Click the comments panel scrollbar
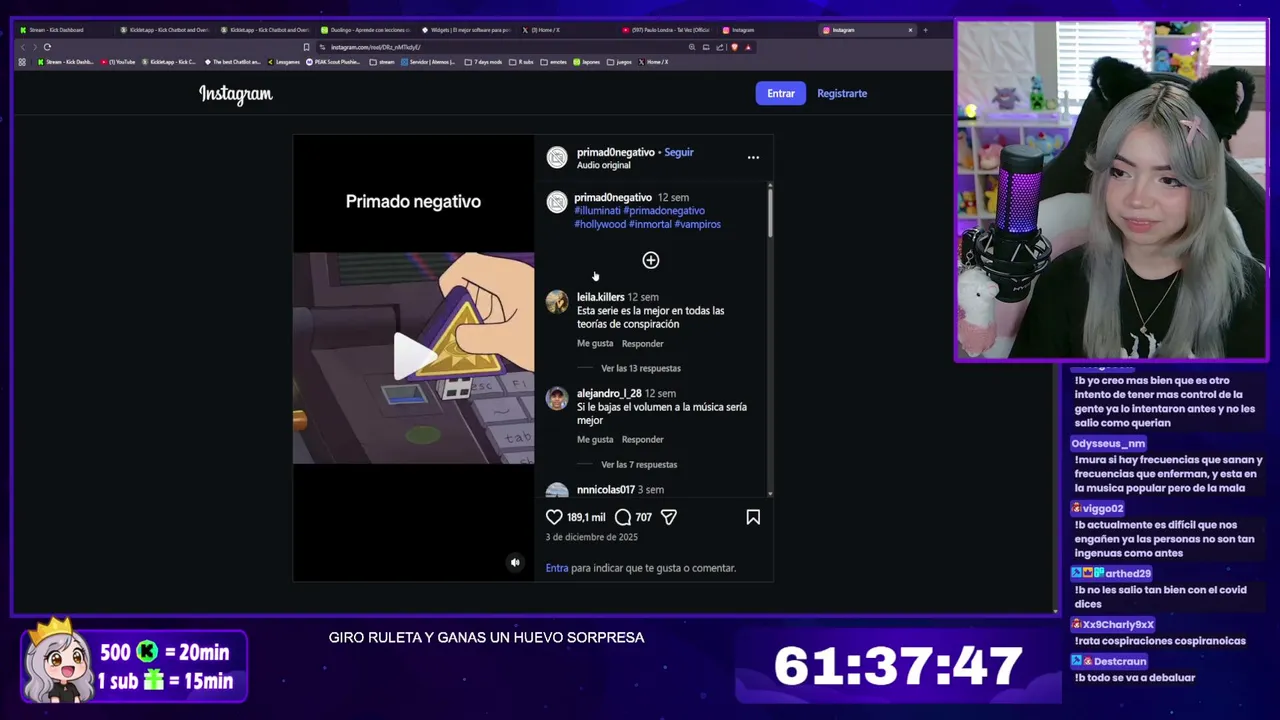Viewport: 1280px width, 720px height. (770, 211)
